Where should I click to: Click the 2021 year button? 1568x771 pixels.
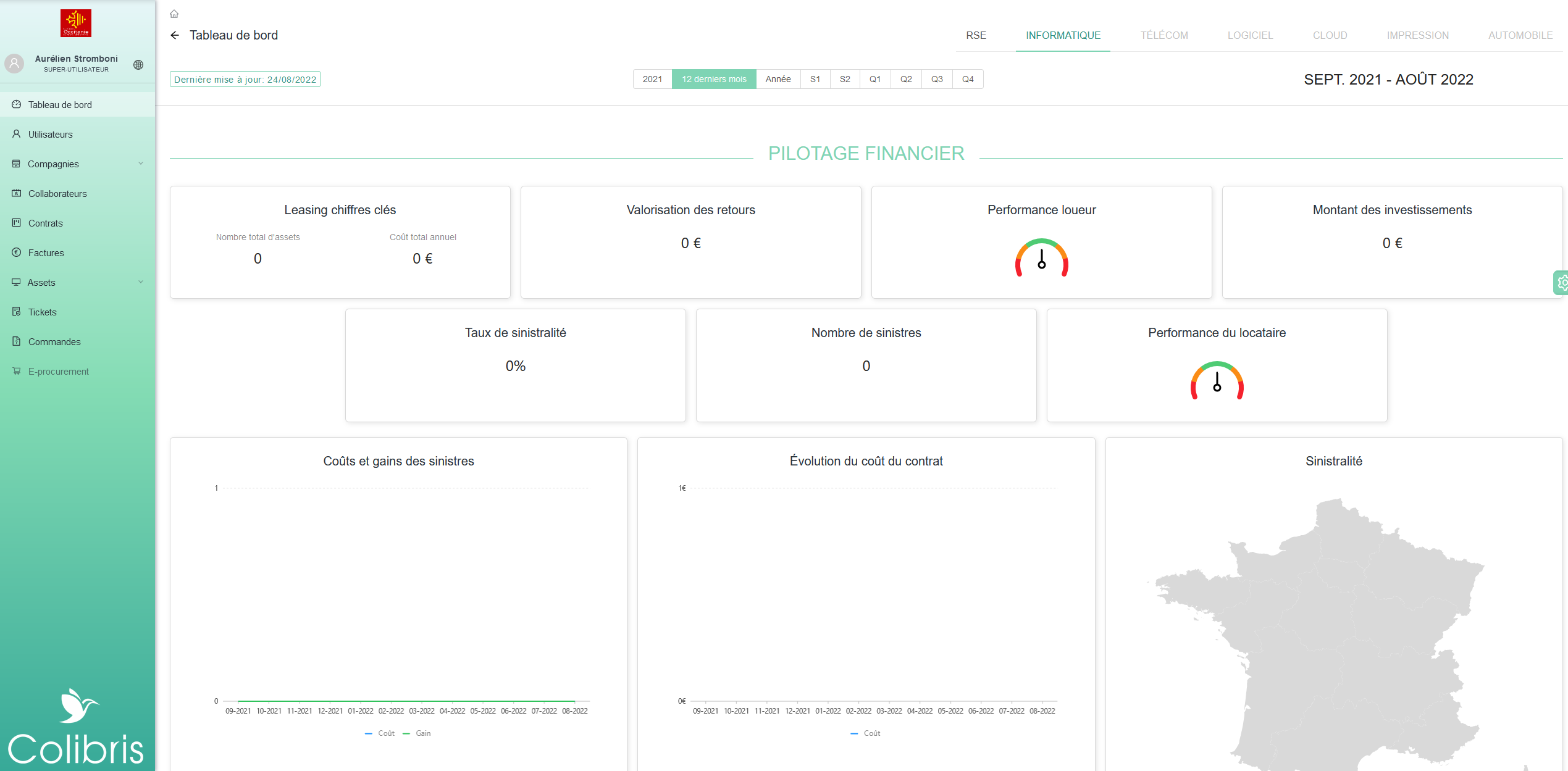652,79
